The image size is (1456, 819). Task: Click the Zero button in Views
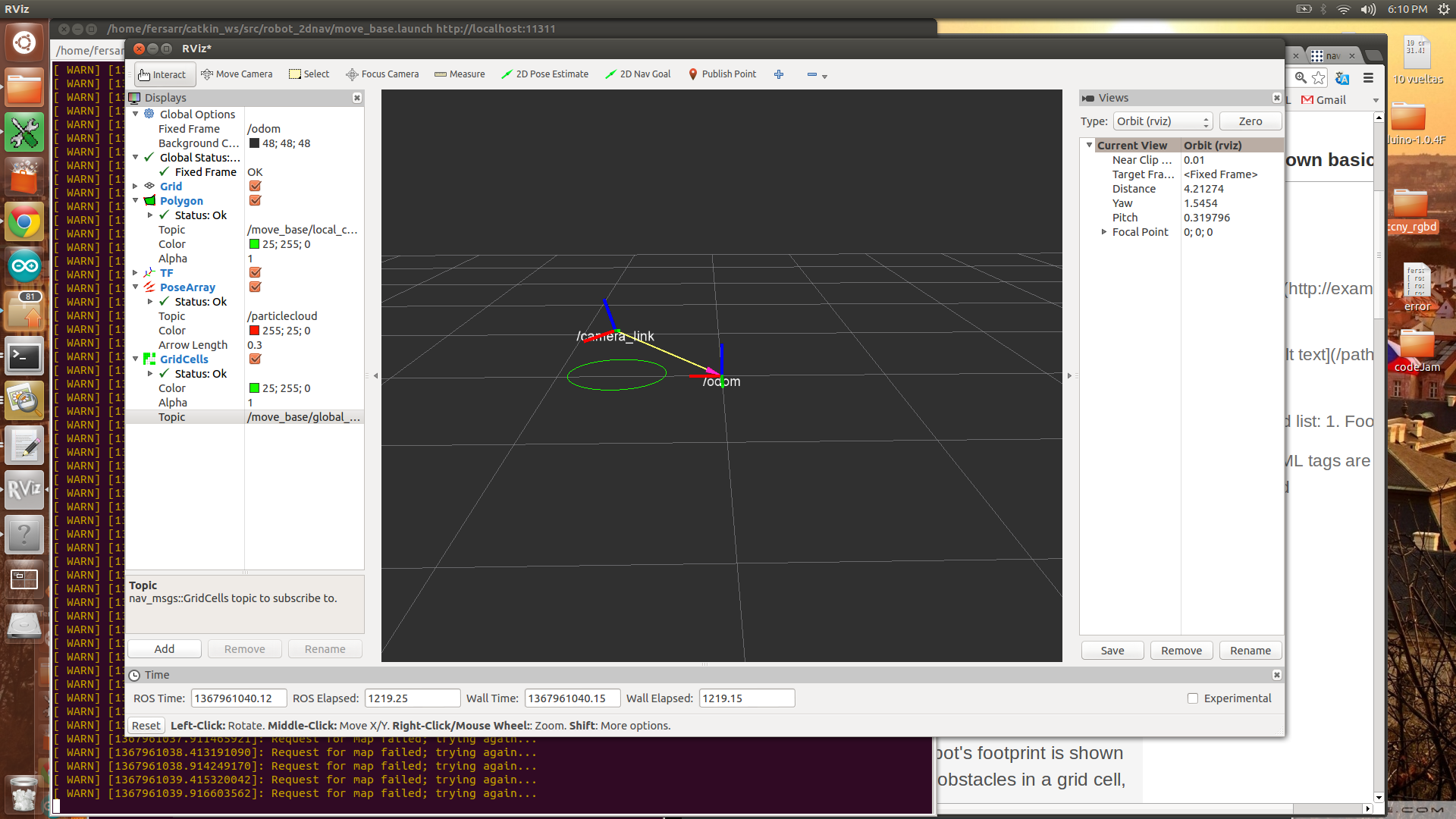click(x=1250, y=121)
